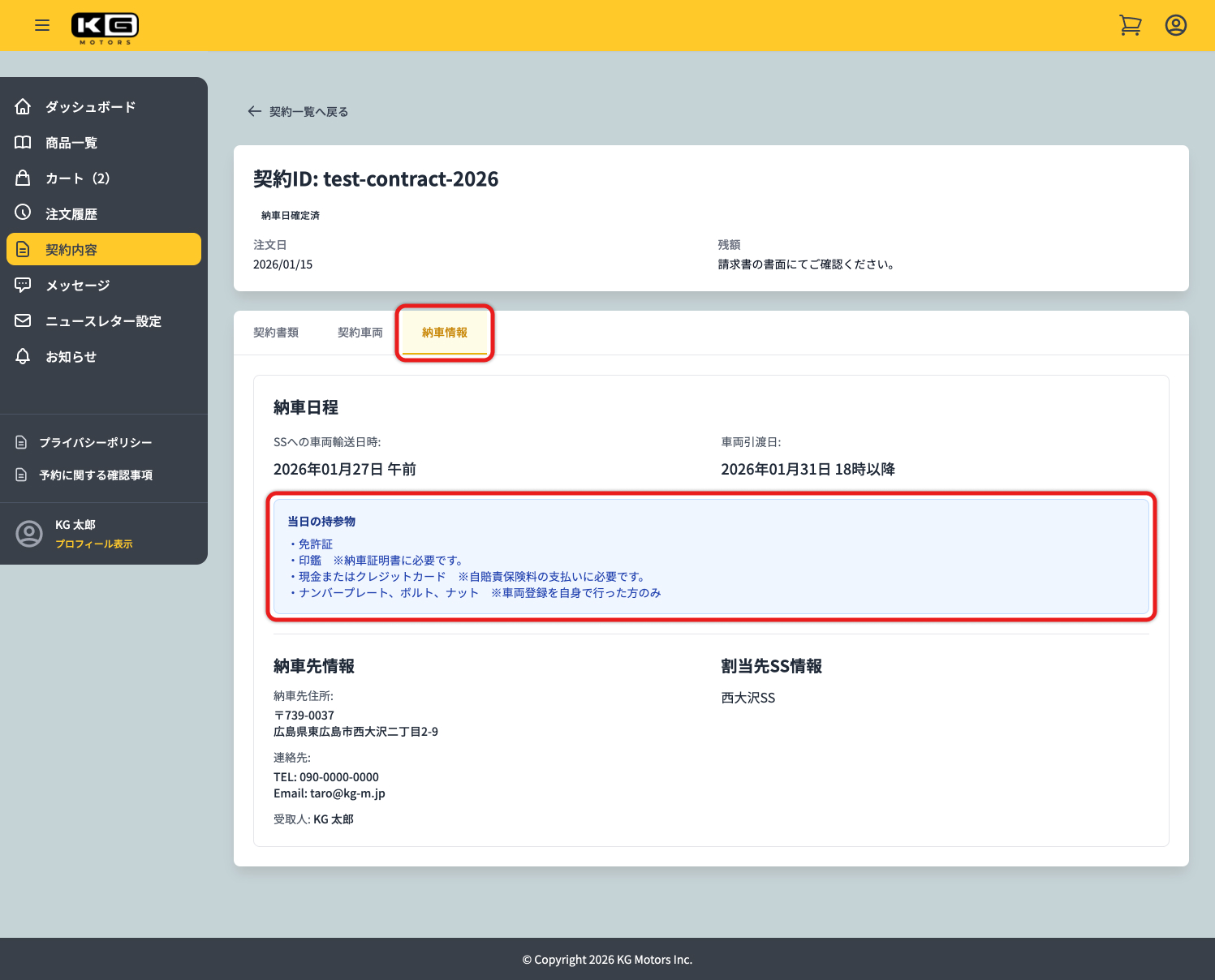Click the book icon for 商品一覧

click(x=23, y=143)
